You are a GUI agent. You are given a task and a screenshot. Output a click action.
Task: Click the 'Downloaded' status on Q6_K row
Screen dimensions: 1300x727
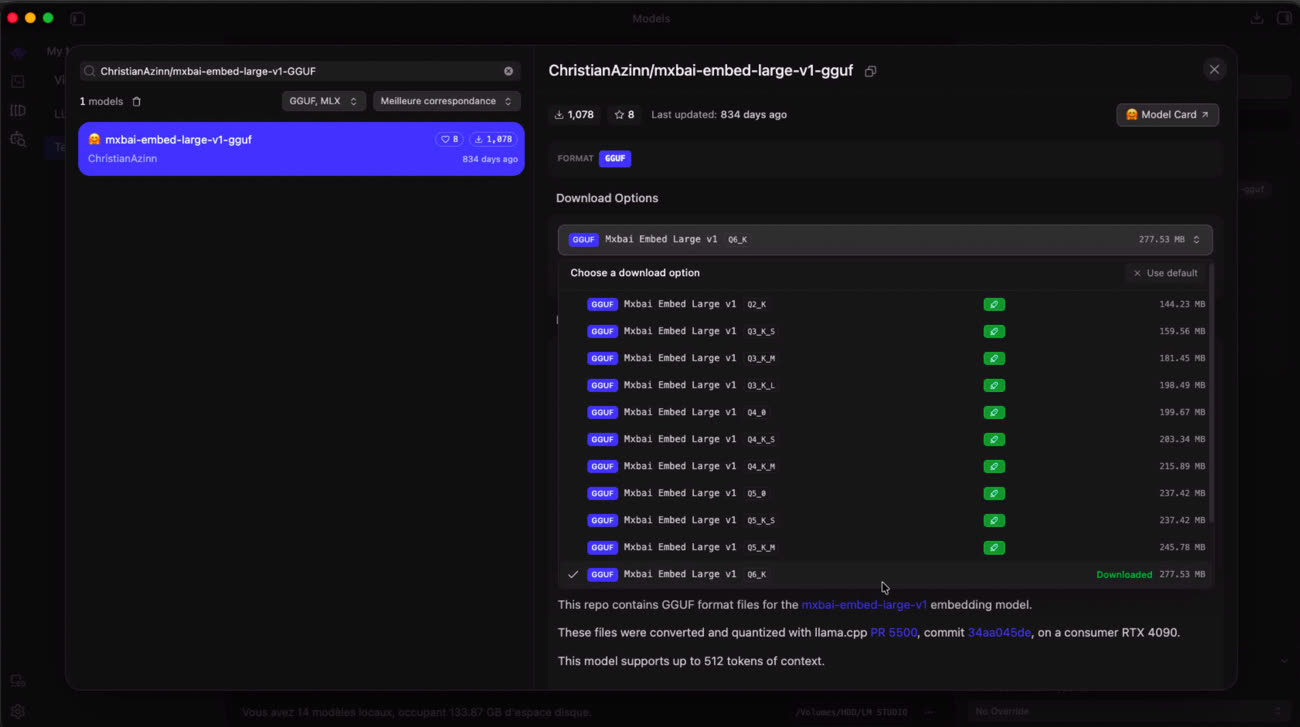(x=1124, y=575)
